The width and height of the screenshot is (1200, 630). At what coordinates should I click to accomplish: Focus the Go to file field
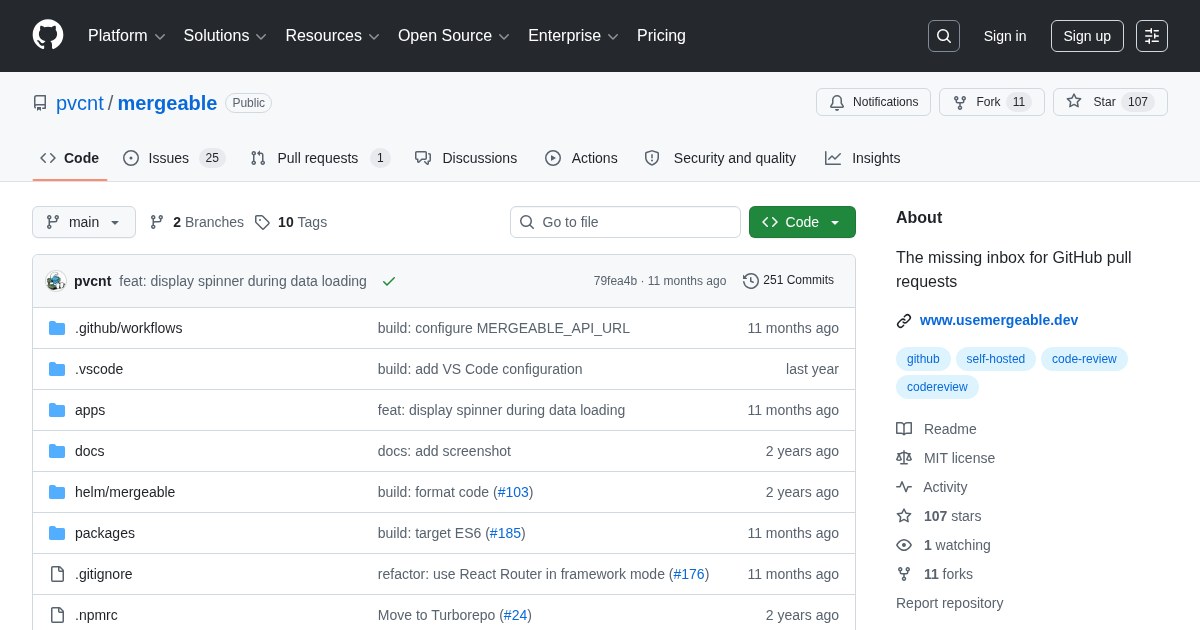[625, 222]
